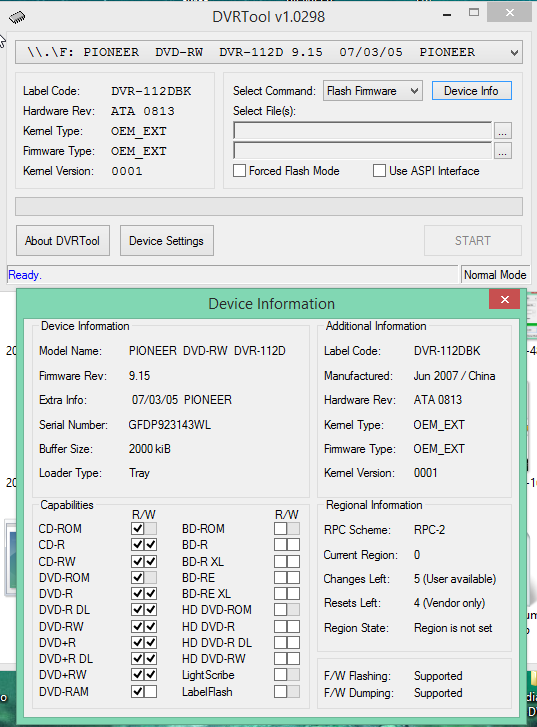Click the About DVRTool button
Viewport: 537px width, 727px height.
pyautogui.click(x=63, y=241)
